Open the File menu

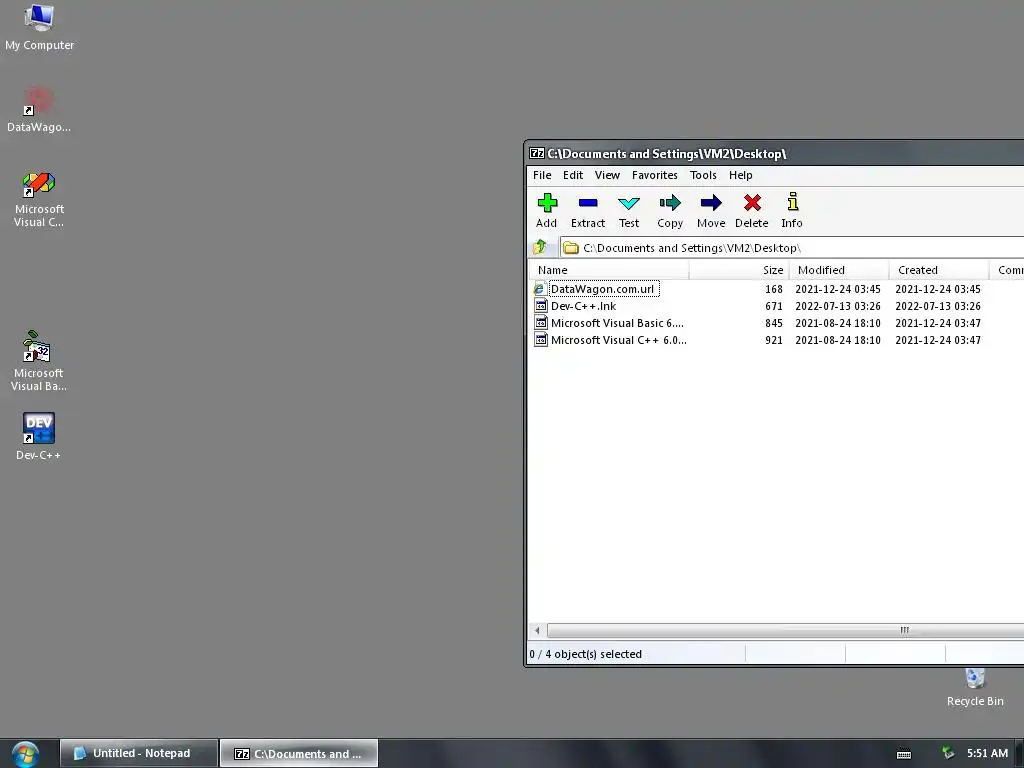[542, 175]
